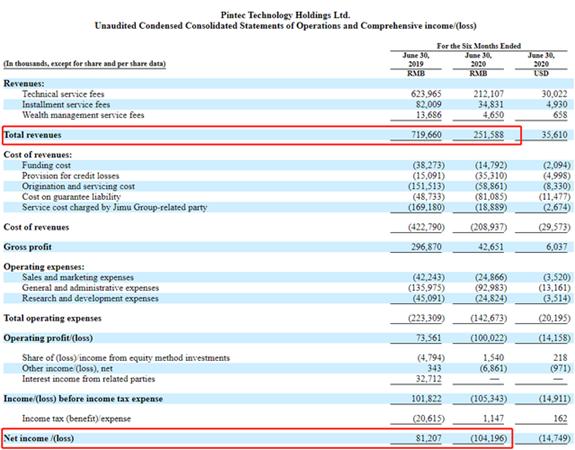The image size is (575, 450).
Task: Select 'Share of (loss)/income from equity method investments'
Action: [x=126, y=358]
